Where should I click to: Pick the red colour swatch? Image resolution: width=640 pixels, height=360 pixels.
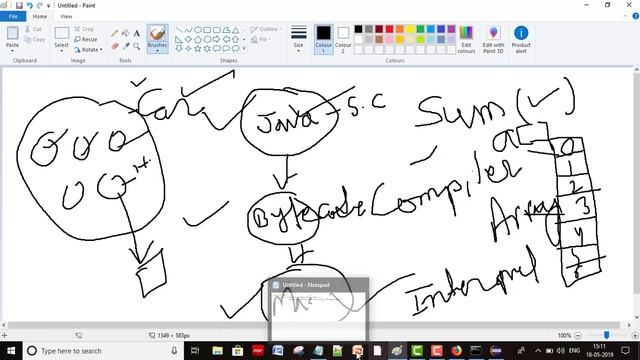(x=389, y=29)
